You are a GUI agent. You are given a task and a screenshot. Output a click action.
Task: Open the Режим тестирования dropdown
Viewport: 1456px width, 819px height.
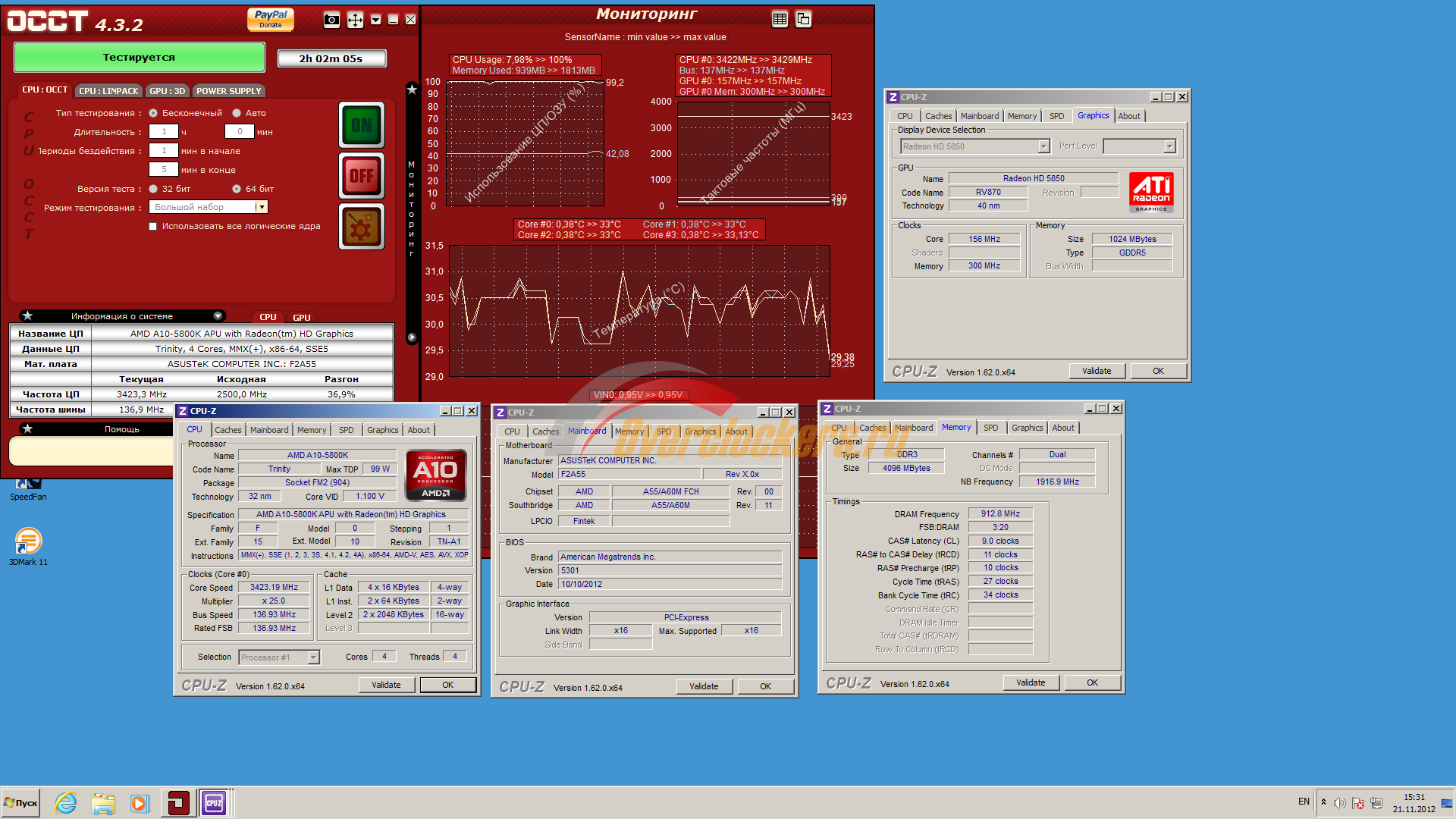[x=262, y=207]
